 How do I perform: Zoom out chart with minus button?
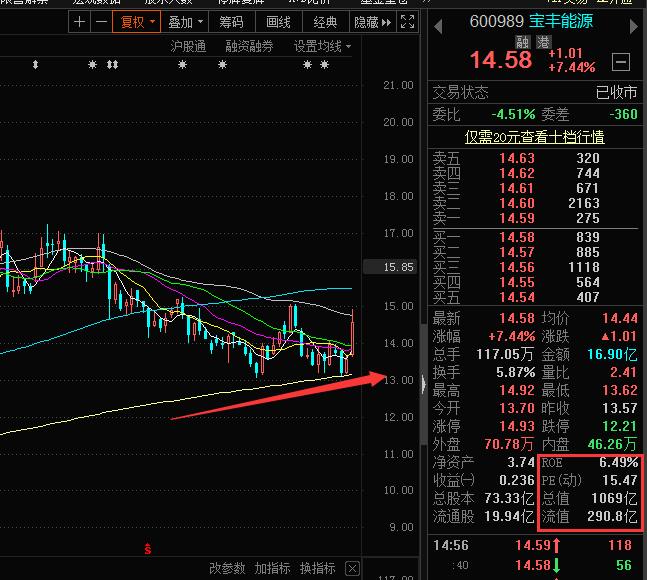tap(101, 21)
